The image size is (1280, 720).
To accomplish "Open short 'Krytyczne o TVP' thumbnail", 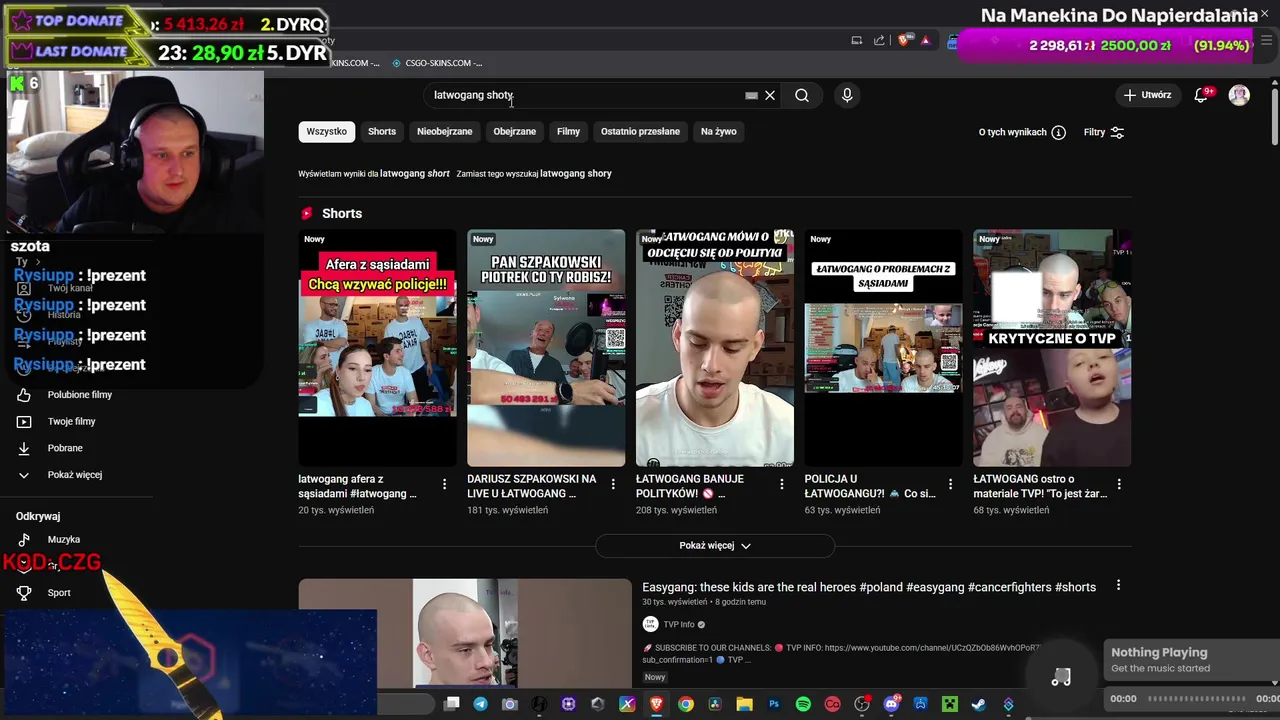I will click(x=1052, y=348).
